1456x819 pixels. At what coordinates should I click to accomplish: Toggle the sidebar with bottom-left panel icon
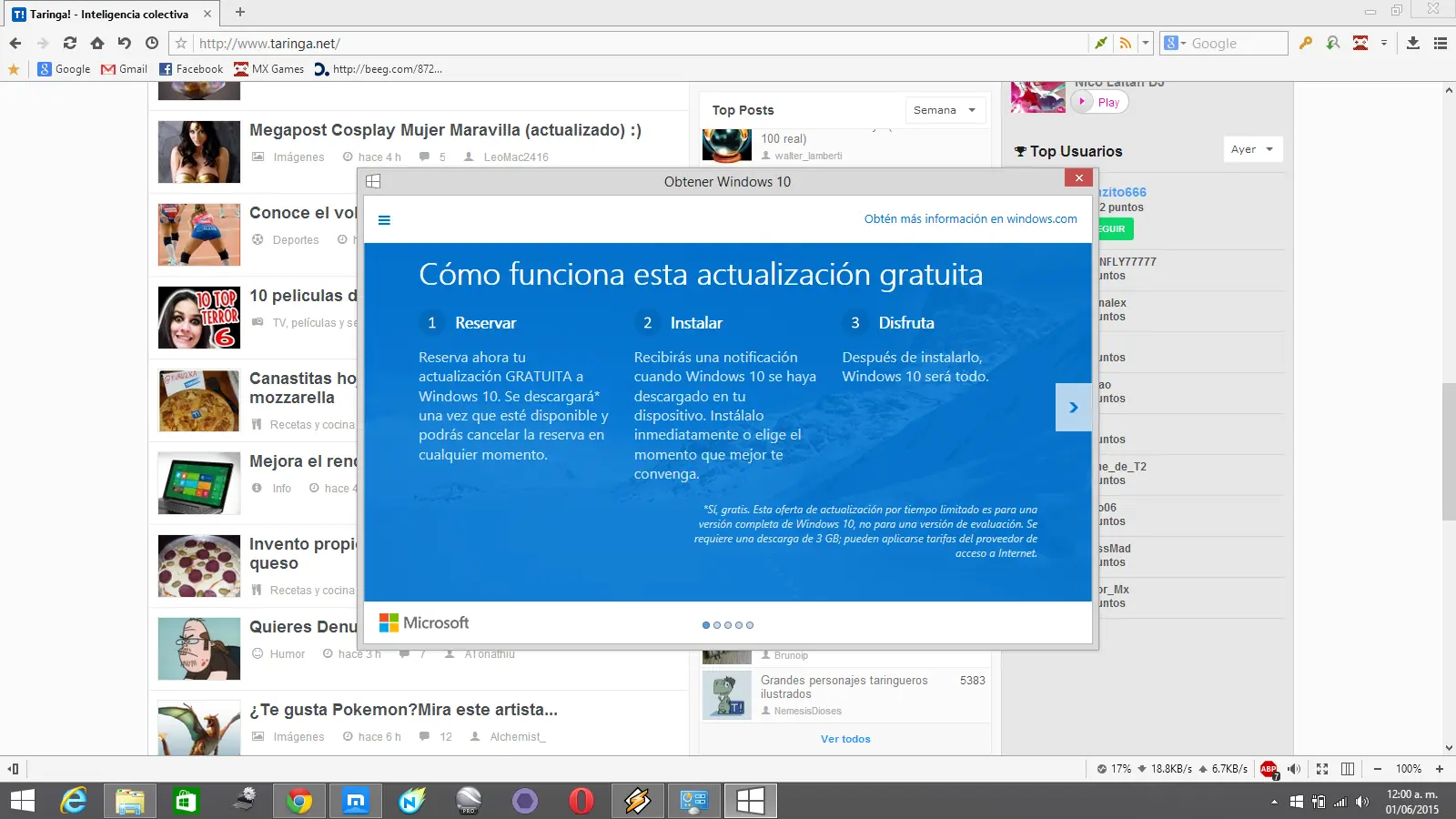point(14,769)
